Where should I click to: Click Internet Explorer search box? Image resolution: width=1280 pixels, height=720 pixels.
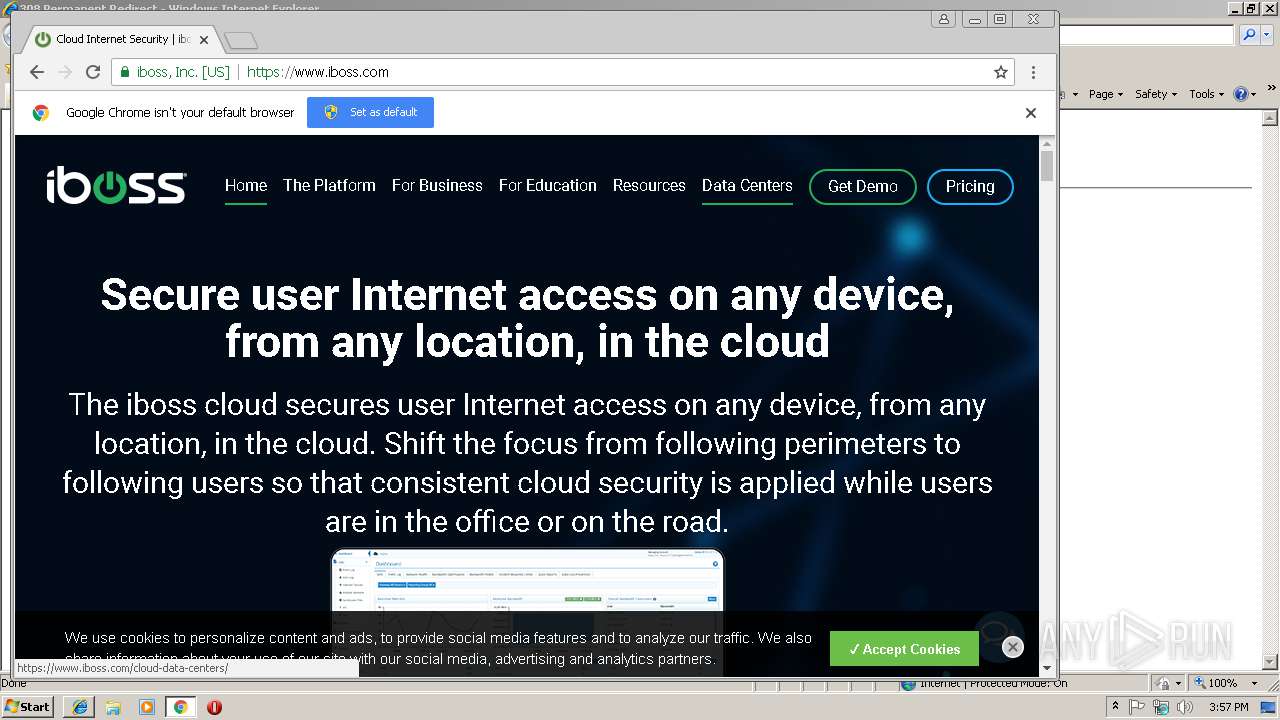click(1147, 35)
